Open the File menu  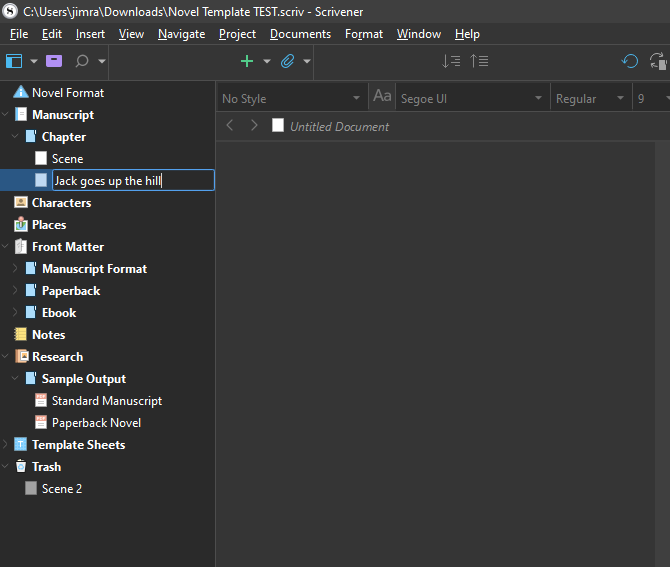click(x=19, y=34)
